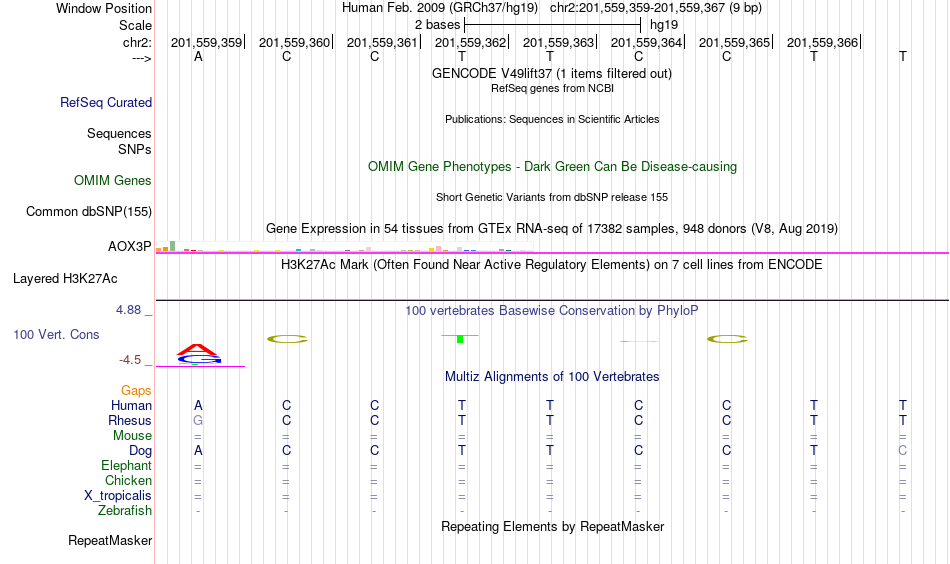Click the chr2: ruler label

137,42
